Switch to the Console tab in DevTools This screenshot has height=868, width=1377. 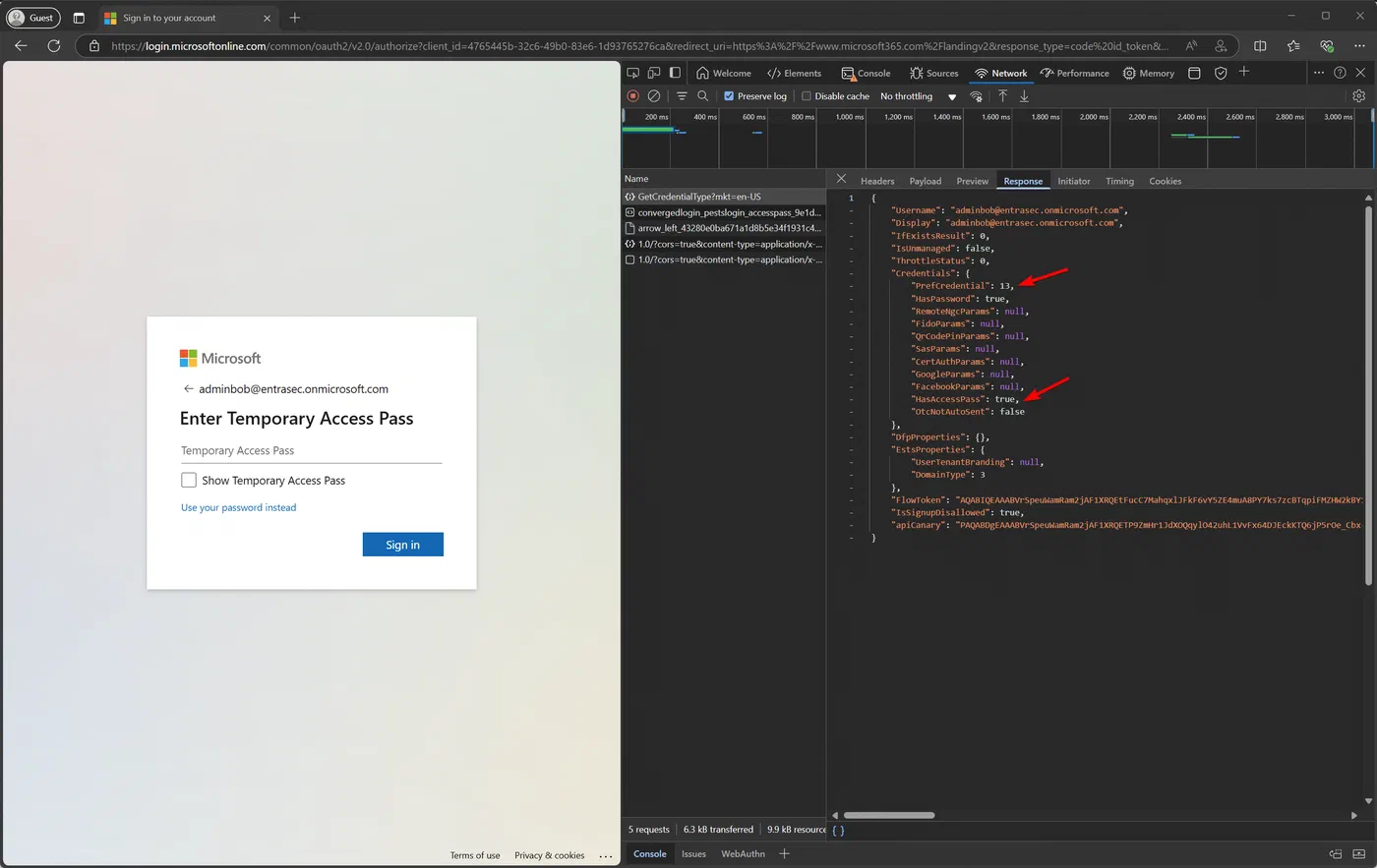click(866, 73)
